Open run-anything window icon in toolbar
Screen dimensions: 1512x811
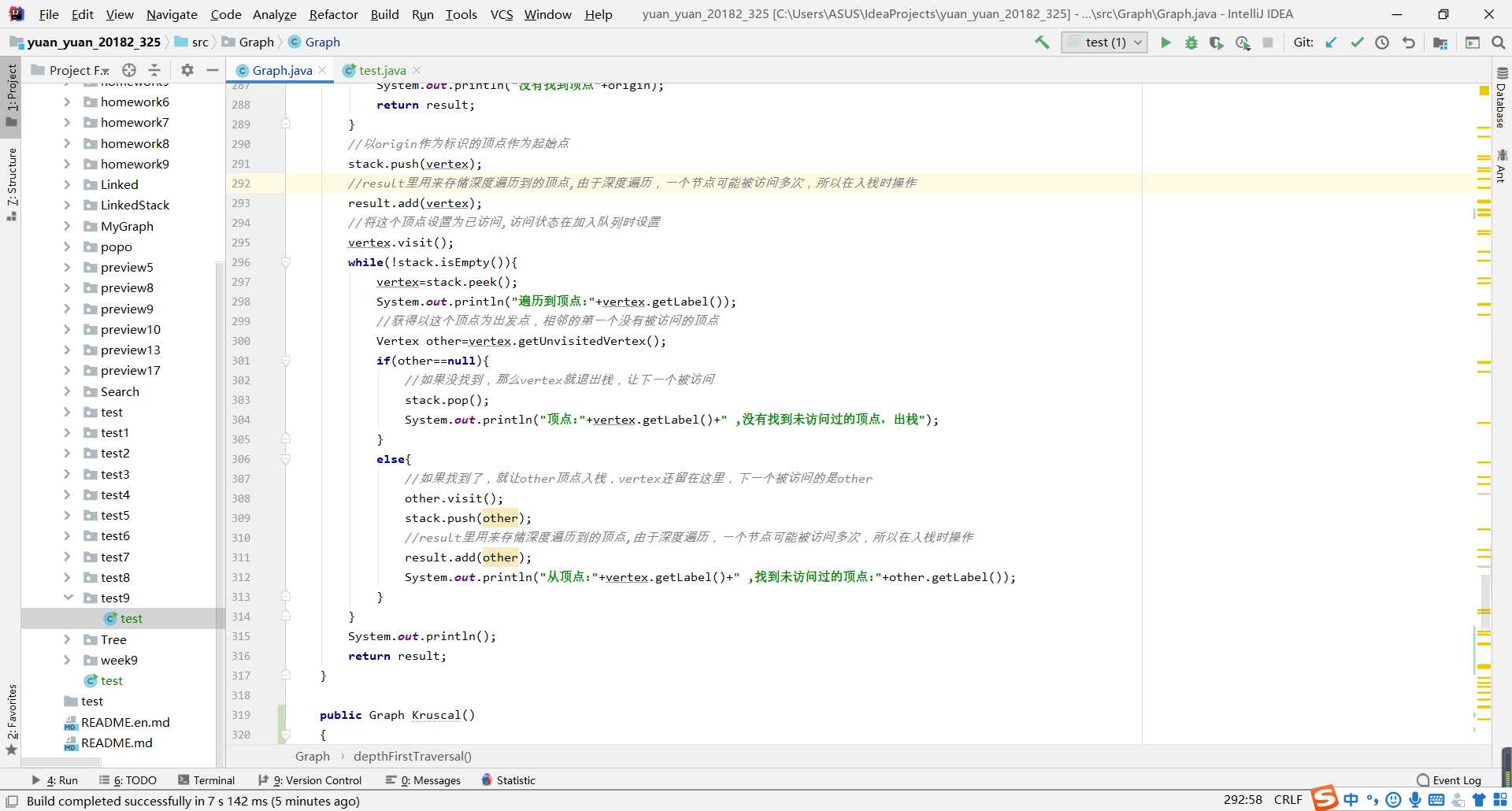click(x=1472, y=43)
